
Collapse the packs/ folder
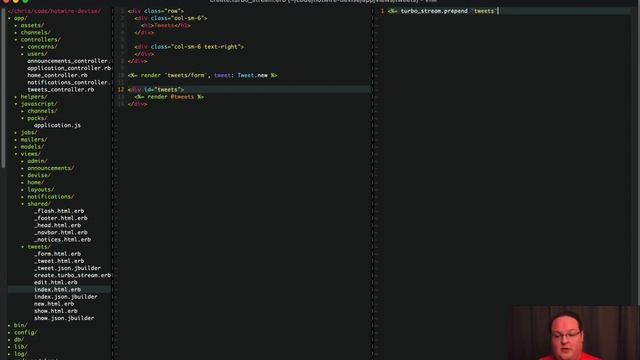pyautogui.click(x=37, y=118)
